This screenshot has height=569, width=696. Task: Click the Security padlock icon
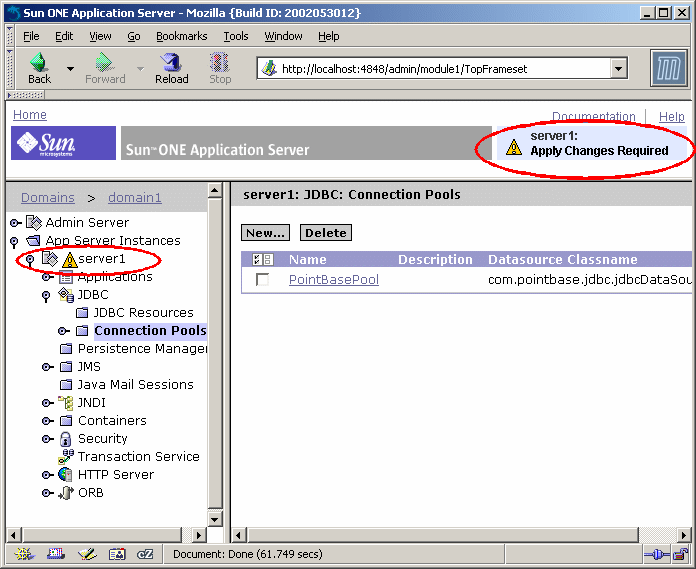click(66, 439)
